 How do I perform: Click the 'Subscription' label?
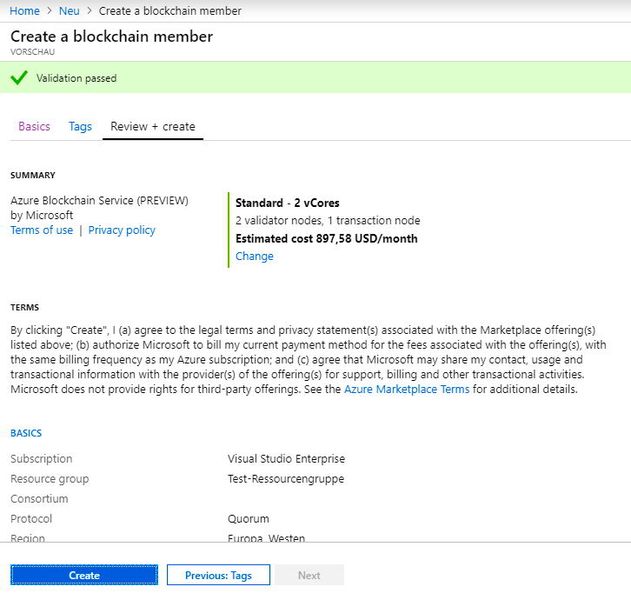(41, 459)
